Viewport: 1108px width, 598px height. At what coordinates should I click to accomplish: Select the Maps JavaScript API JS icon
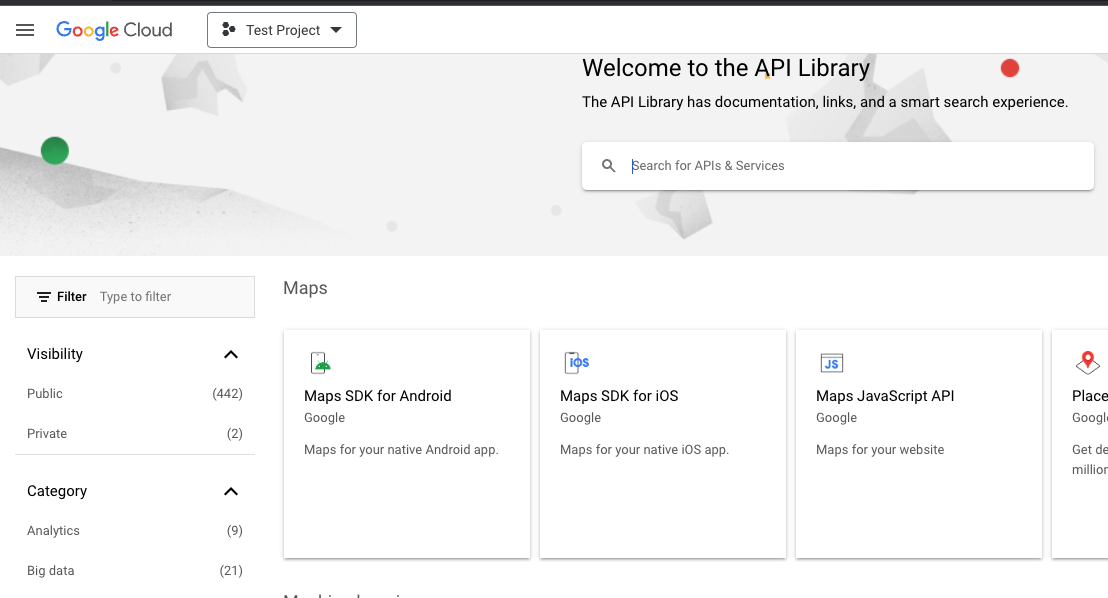coord(832,363)
